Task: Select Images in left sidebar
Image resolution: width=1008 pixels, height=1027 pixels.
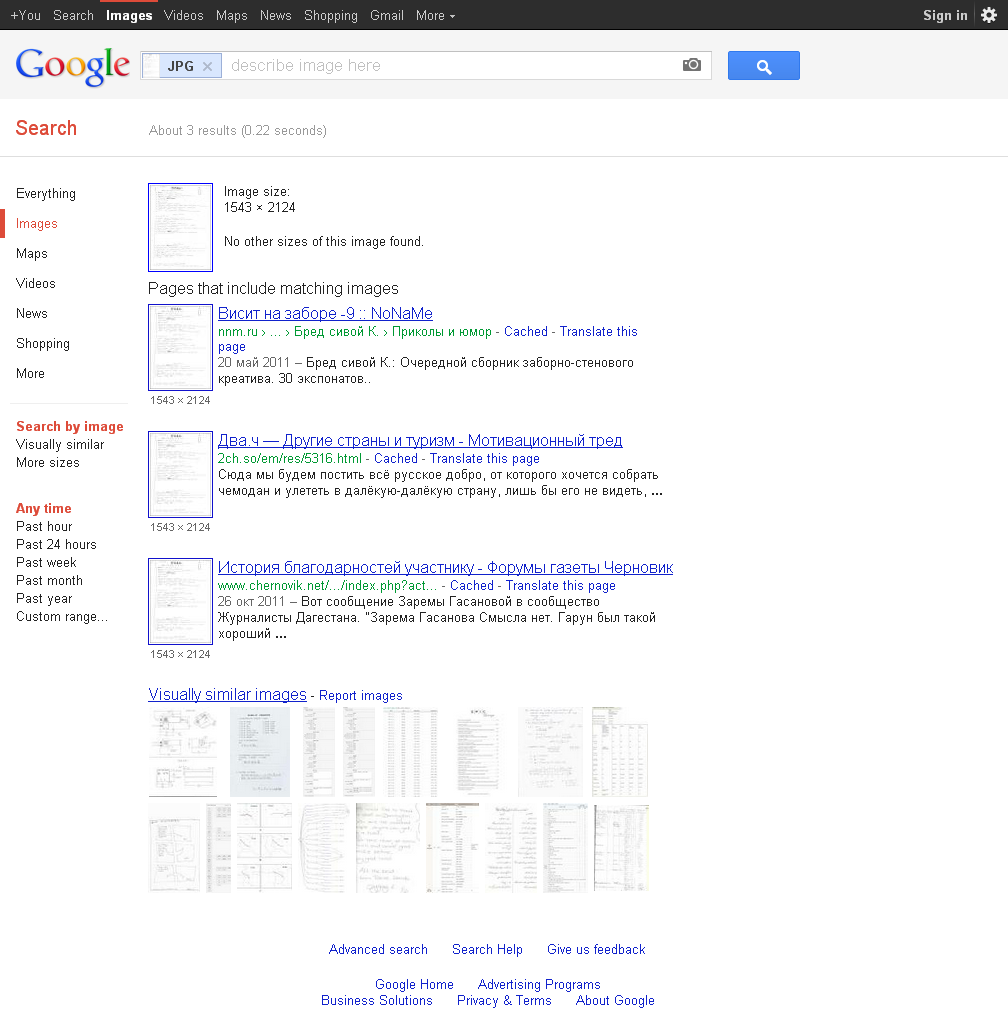Action: coord(37,223)
